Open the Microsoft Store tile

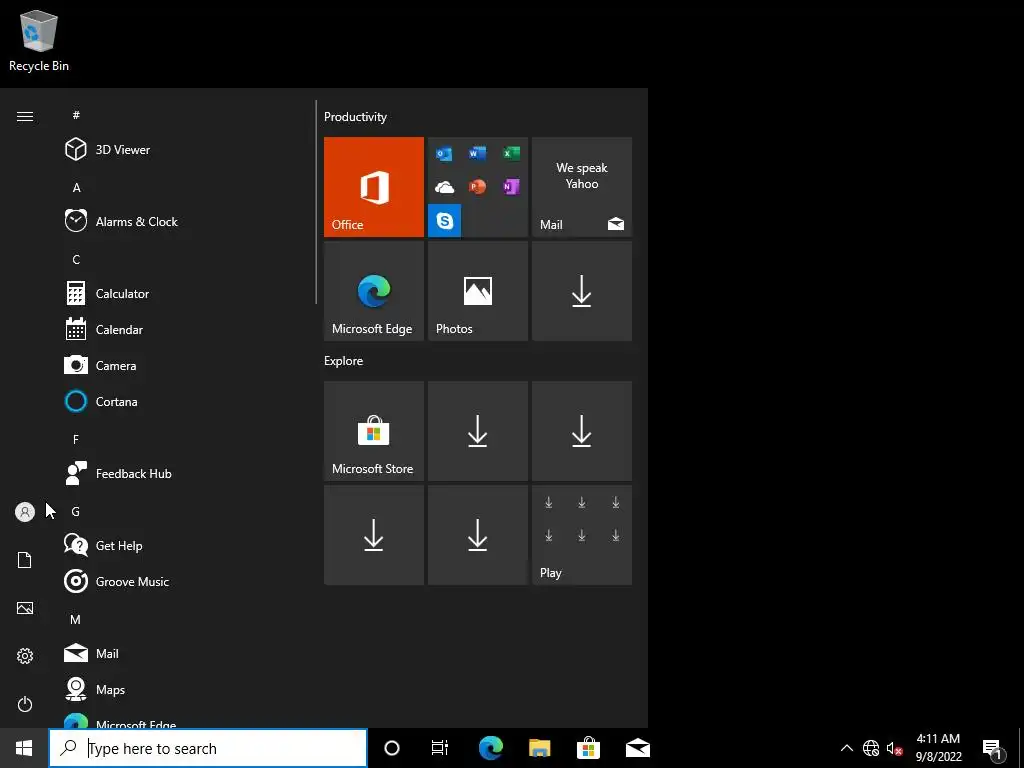coord(374,431)
